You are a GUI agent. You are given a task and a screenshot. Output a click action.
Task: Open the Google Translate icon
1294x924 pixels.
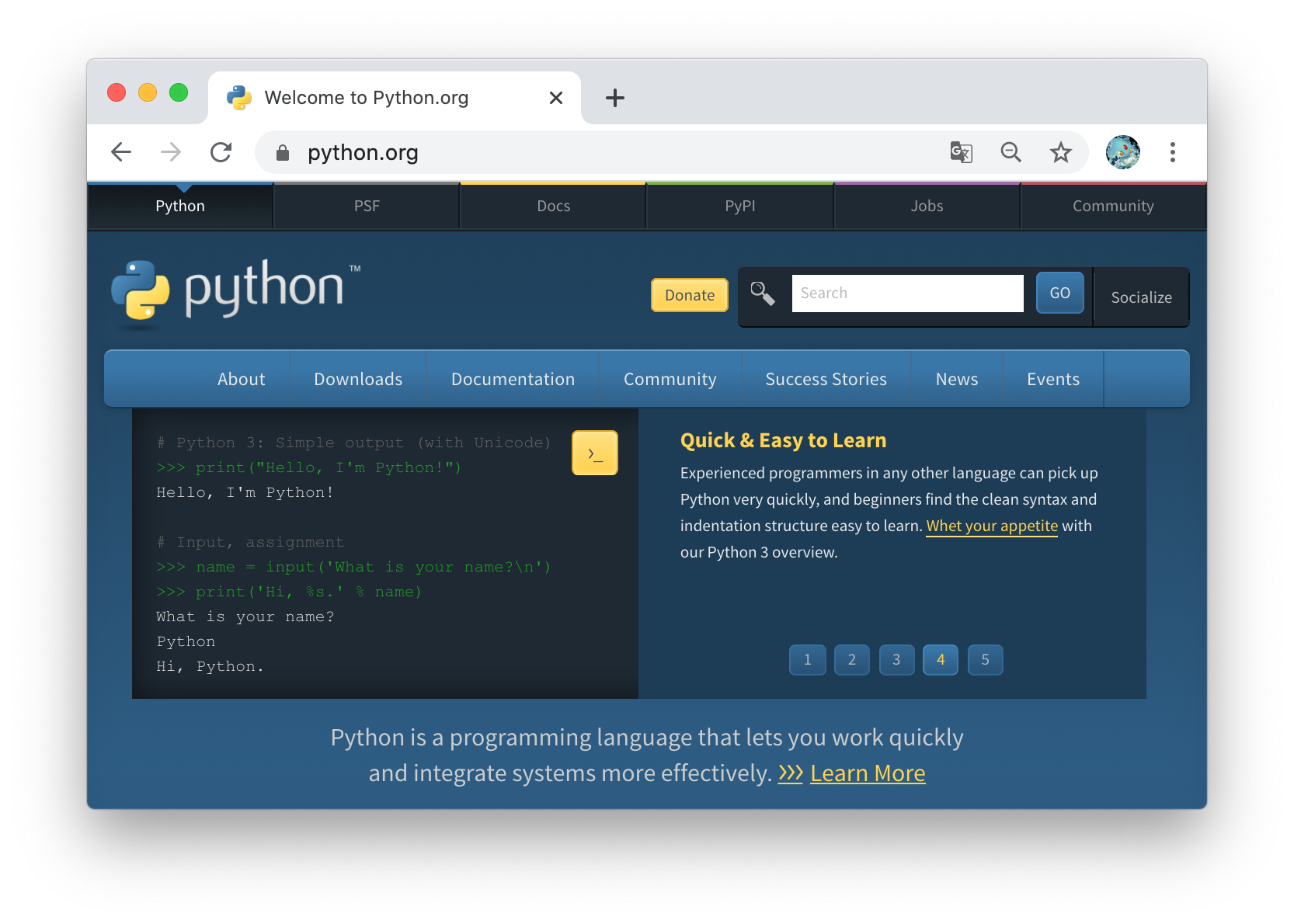tap(962, 152)
